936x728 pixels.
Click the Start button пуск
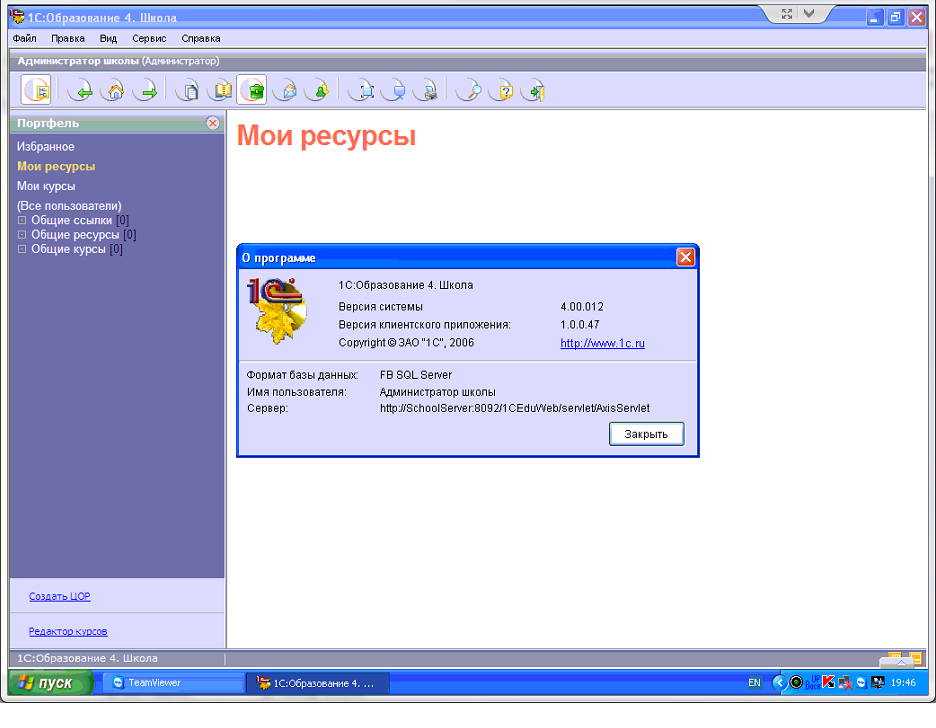(x=51, y=683)
